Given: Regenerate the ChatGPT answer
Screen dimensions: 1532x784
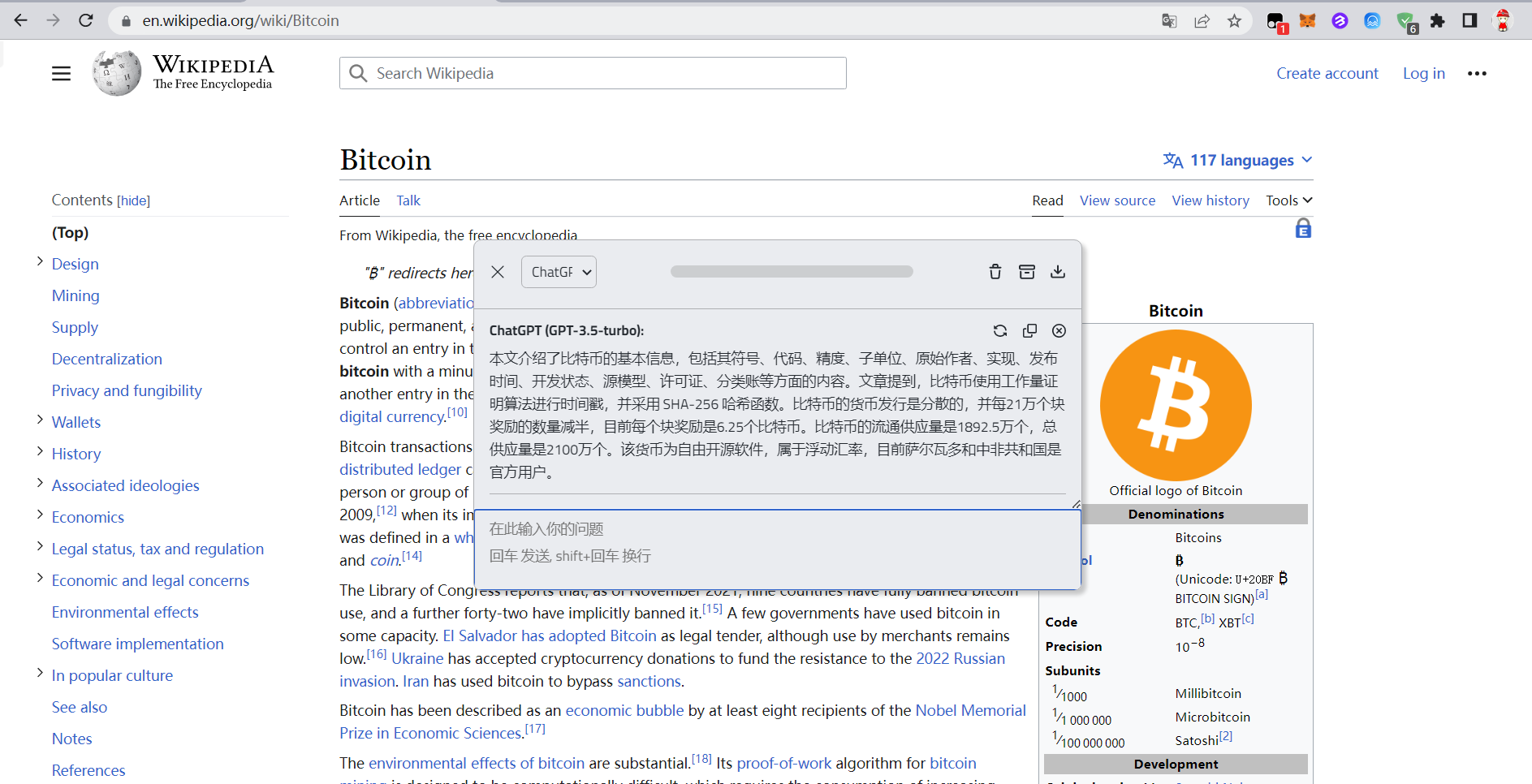Looking at the screenshot, I should pyautogui.click(x=1000, y=330).
